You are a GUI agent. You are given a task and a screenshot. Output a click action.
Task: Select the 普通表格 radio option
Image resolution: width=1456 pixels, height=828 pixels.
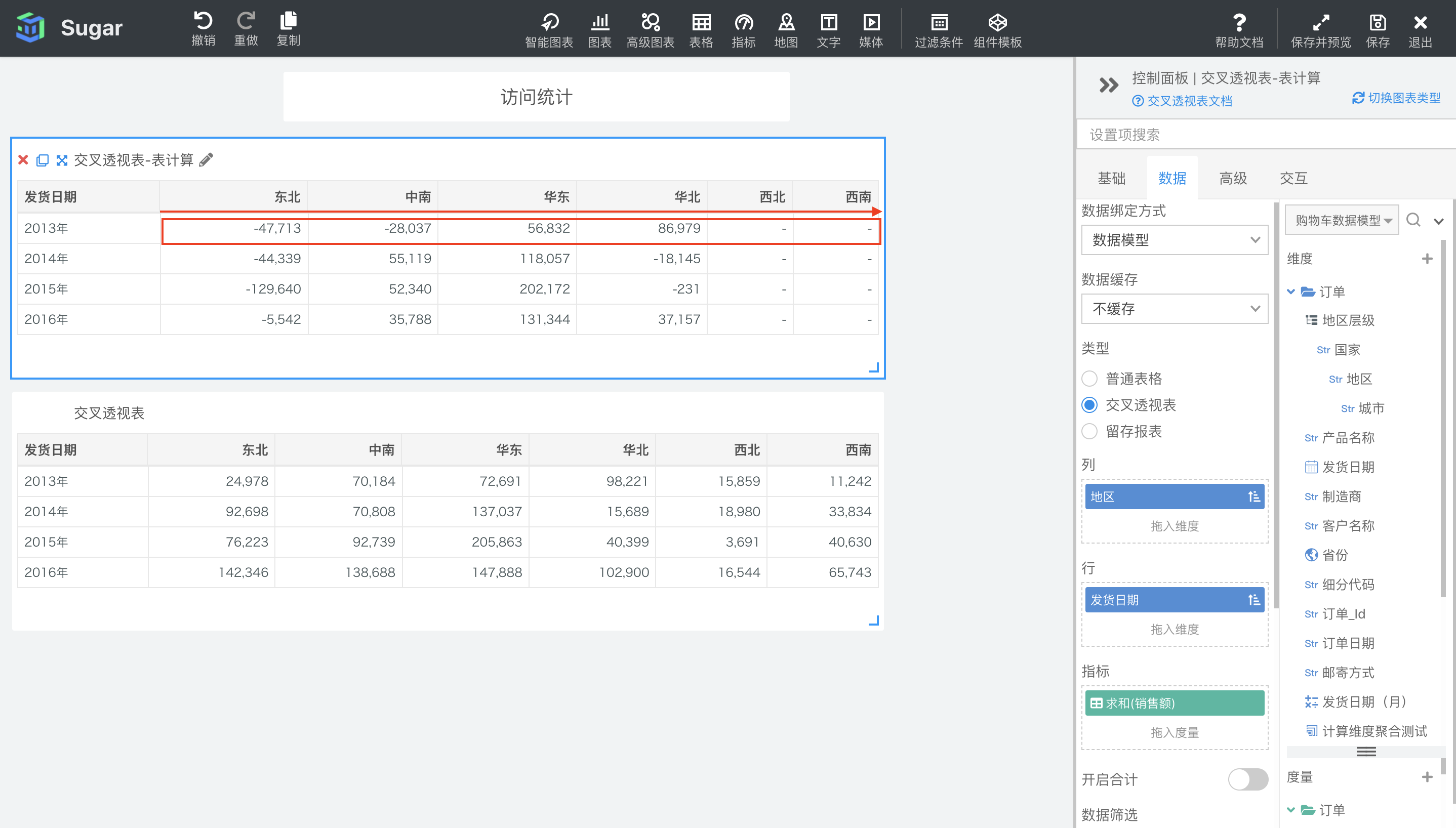pos(1089,379)
